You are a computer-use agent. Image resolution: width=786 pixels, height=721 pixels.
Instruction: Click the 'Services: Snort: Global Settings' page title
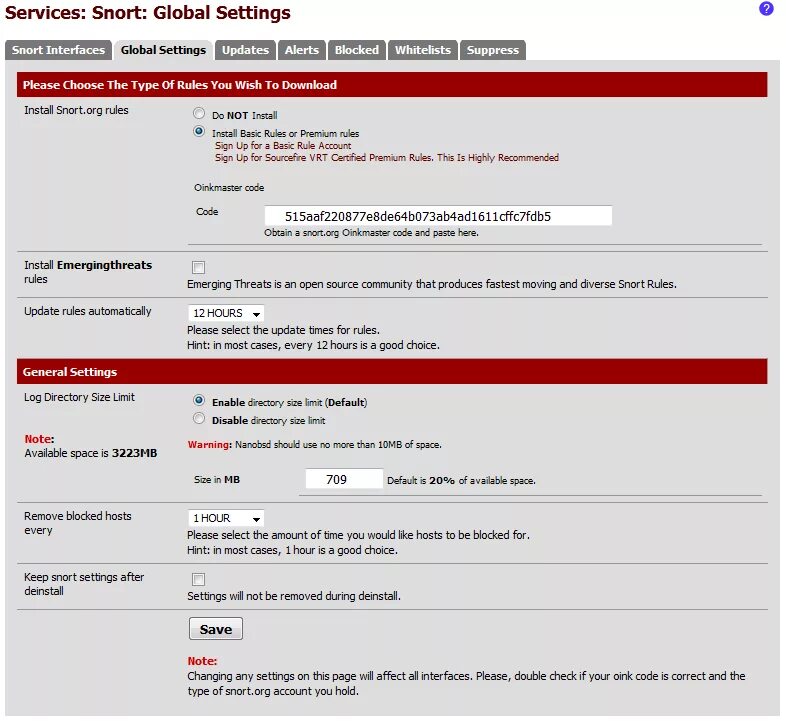click(148, 13)
